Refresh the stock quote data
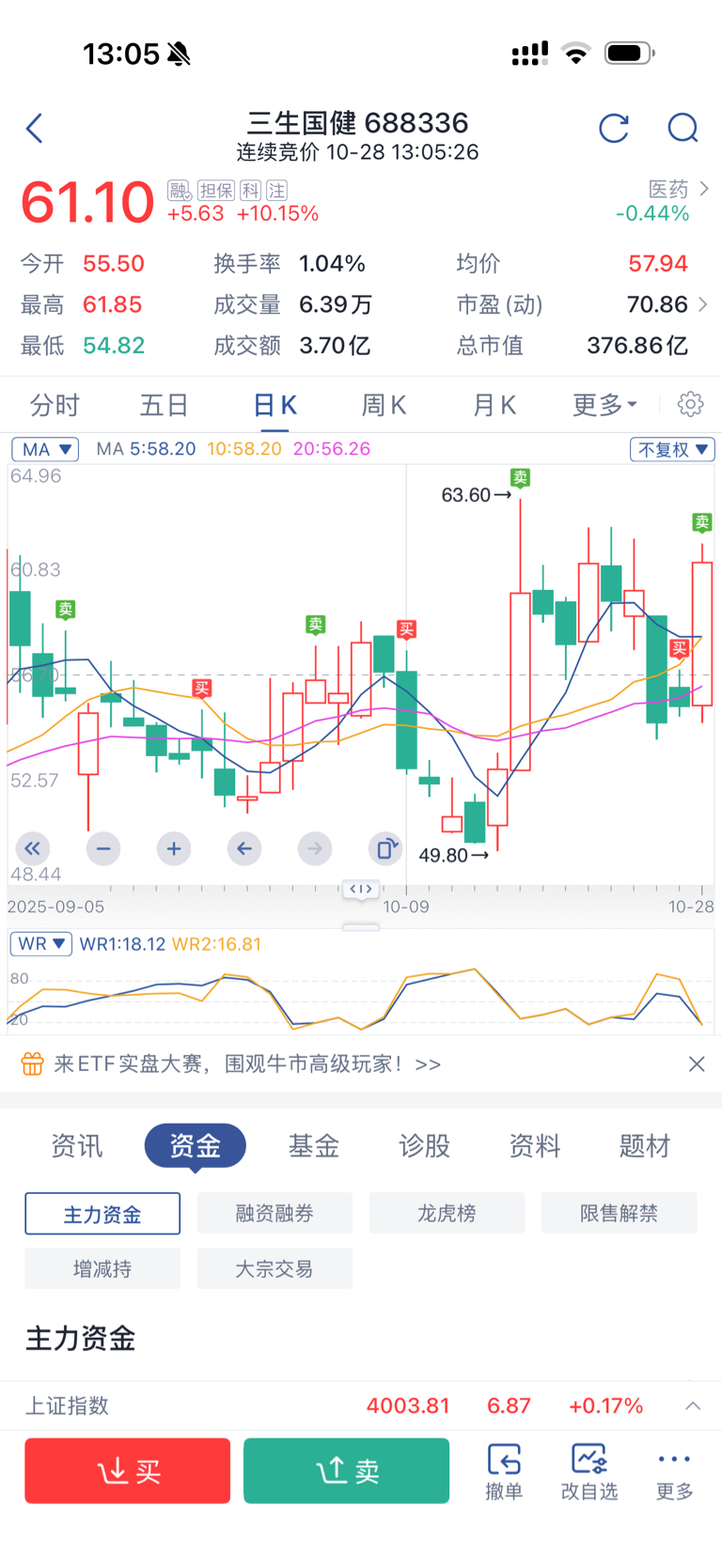Viewport: 722px width, 1568px height. pos(614,128)
